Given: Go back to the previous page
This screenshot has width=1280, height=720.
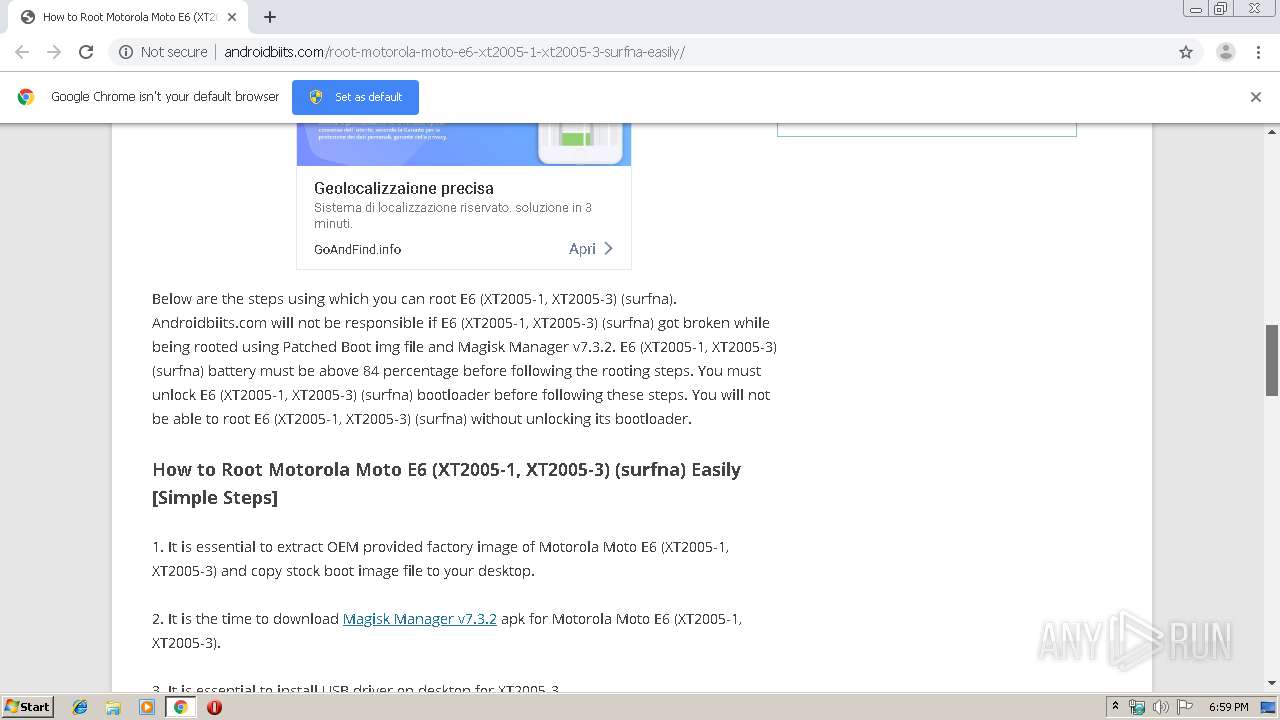Looking at the screenshot, I should point(22,52).
